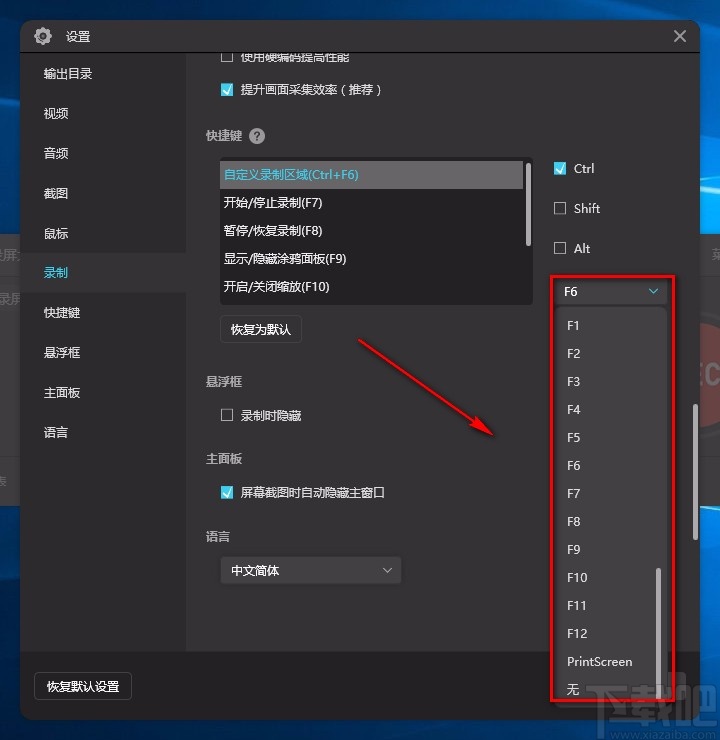720x740 pixels.
Task: Click the key dropdown list scrollbar
Action: (x=658, y=632)
